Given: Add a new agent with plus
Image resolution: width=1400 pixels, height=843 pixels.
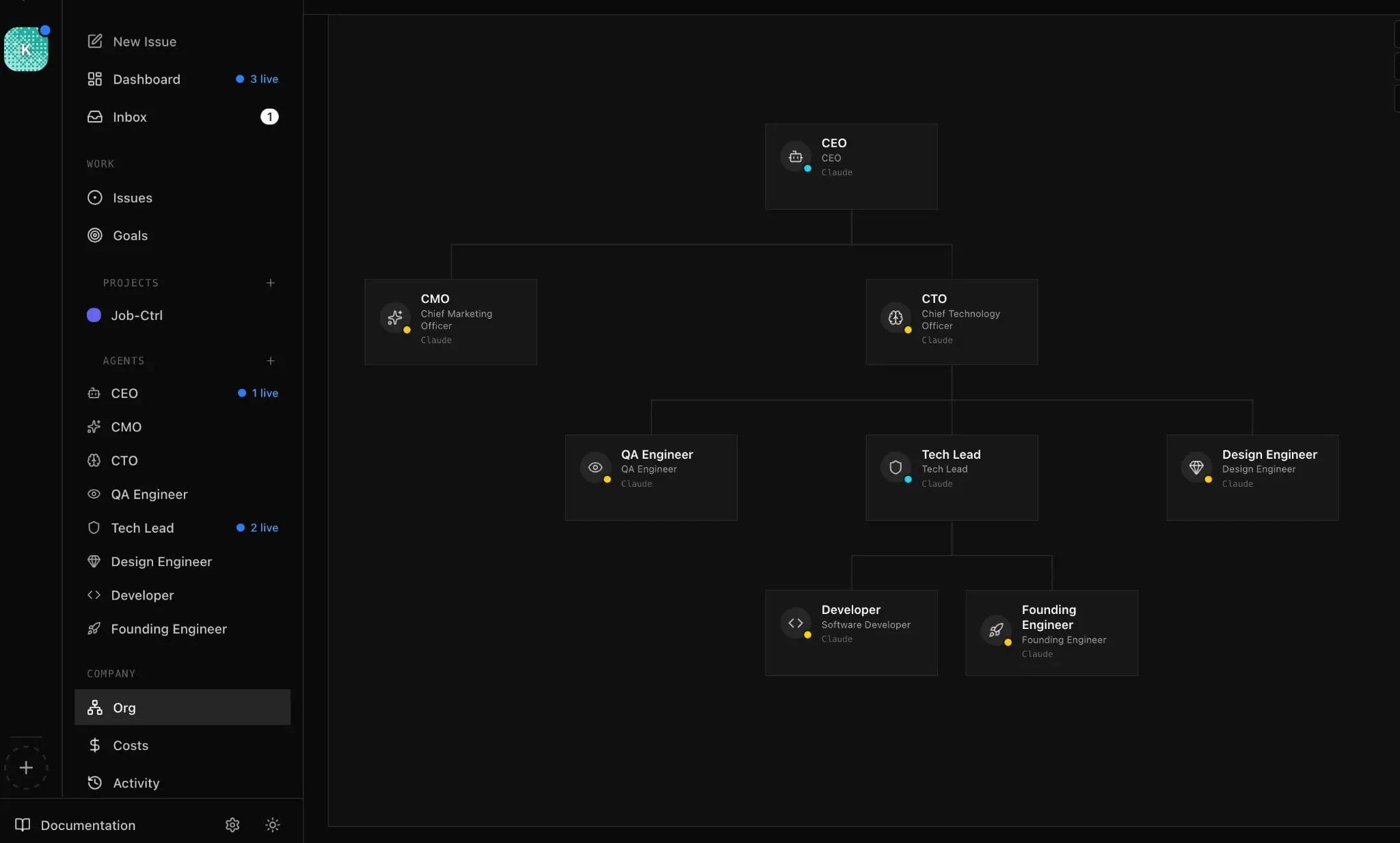Looking at the screenshot, I should point(271,361).
